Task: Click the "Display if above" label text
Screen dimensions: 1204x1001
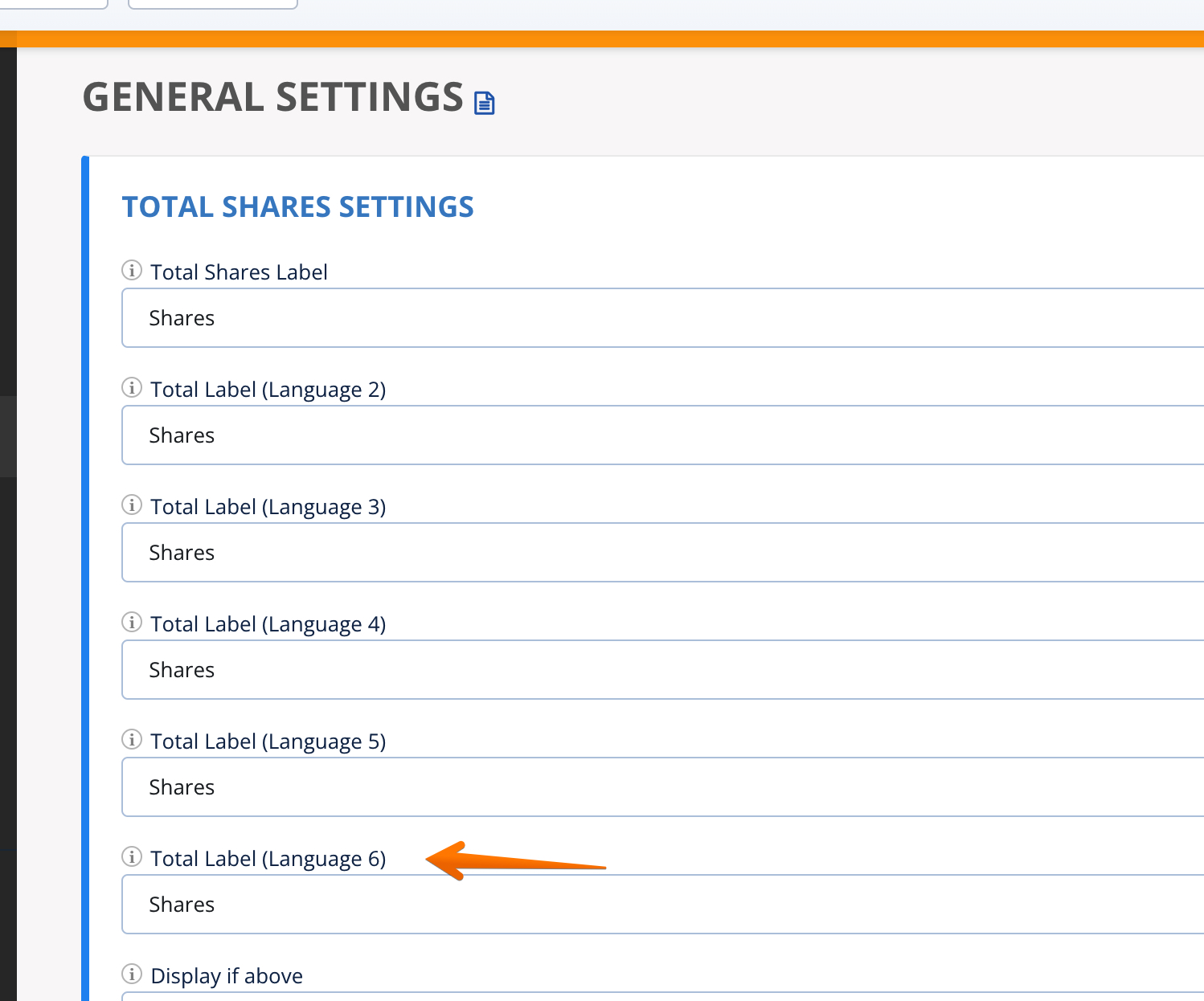Action: click(x=227, y=976)
